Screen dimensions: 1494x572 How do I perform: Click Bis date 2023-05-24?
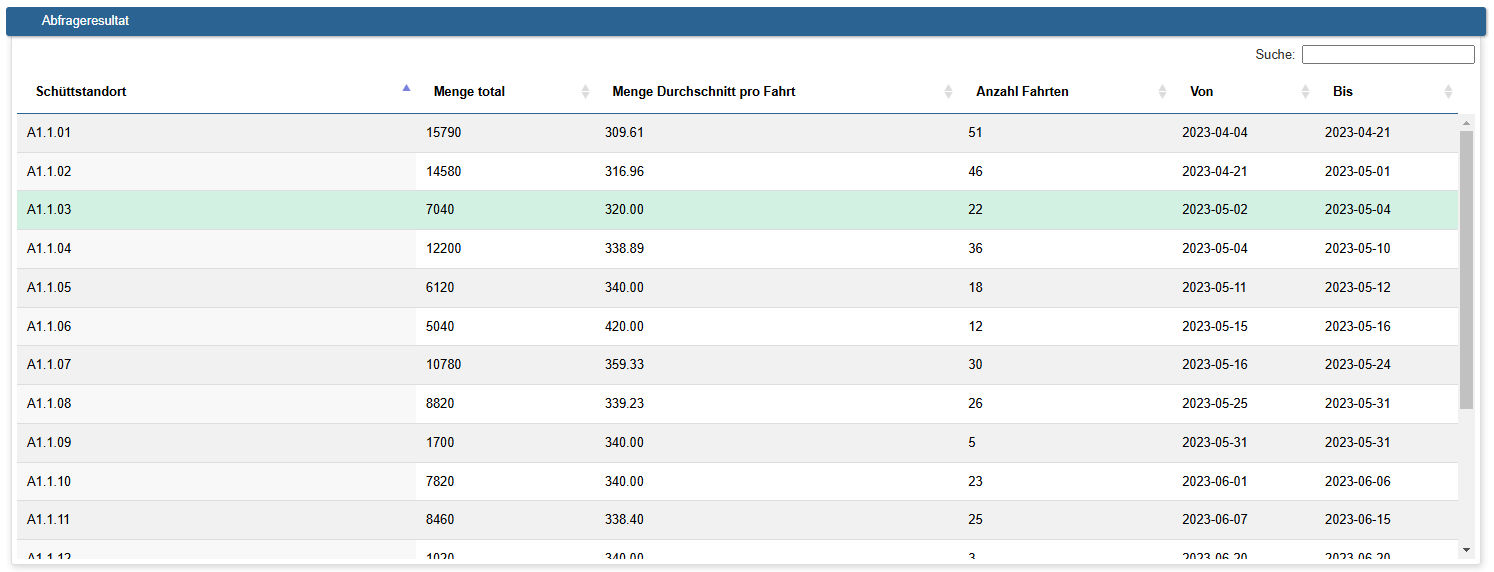1358,365
